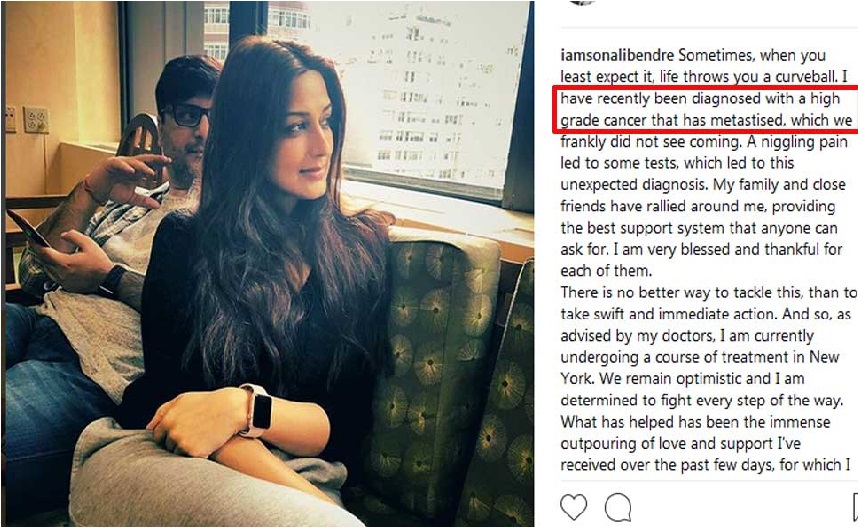Viewport: 858px width, 528px height.
Task: Click the wall power outlet in photo
Action: pyautogui.click(x=36, y=120)
